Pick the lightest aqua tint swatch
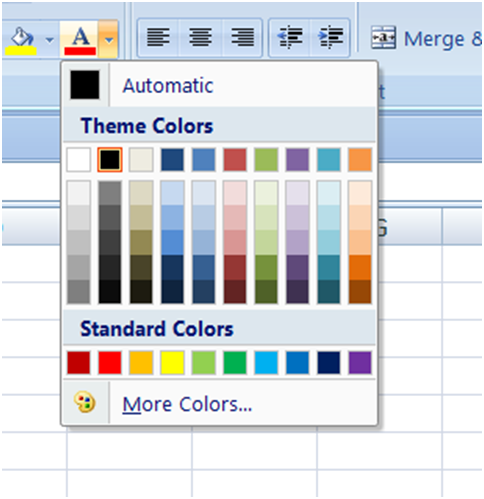 pyautogui.click(x=329, y=193)
